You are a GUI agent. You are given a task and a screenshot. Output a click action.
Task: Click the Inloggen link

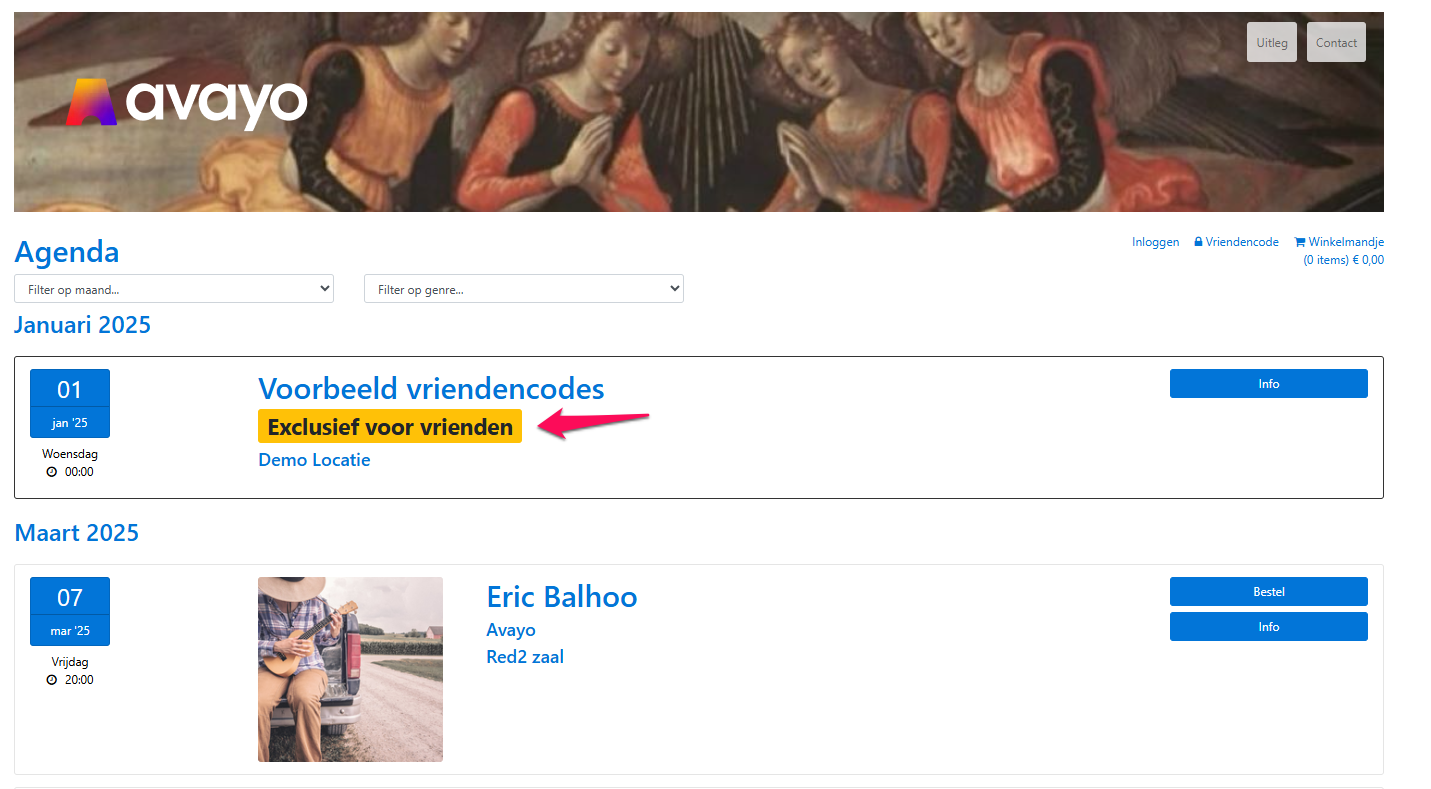[x=1156, y=242]
